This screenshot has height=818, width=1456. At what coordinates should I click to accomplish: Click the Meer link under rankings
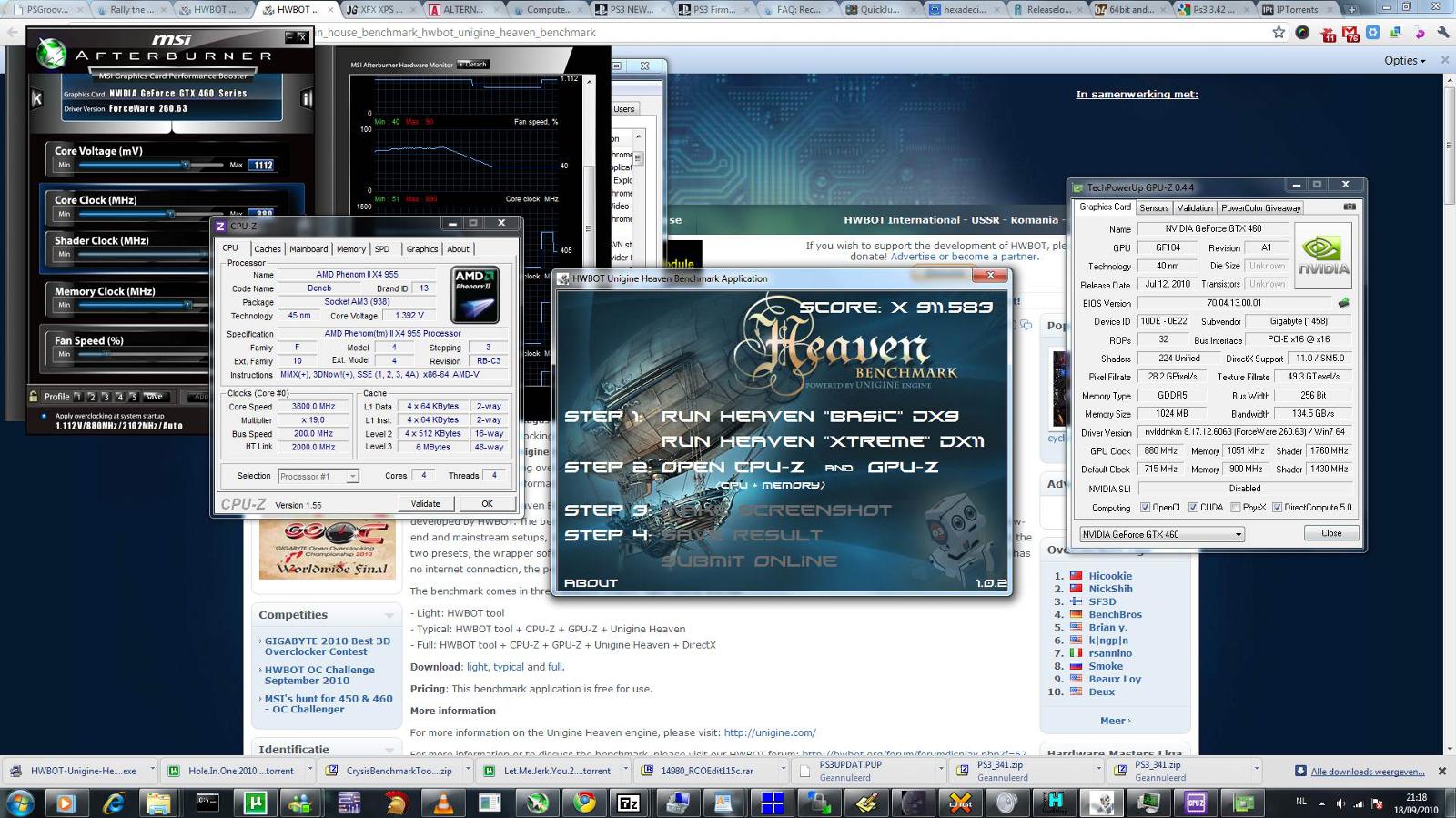coord(1115,721)
